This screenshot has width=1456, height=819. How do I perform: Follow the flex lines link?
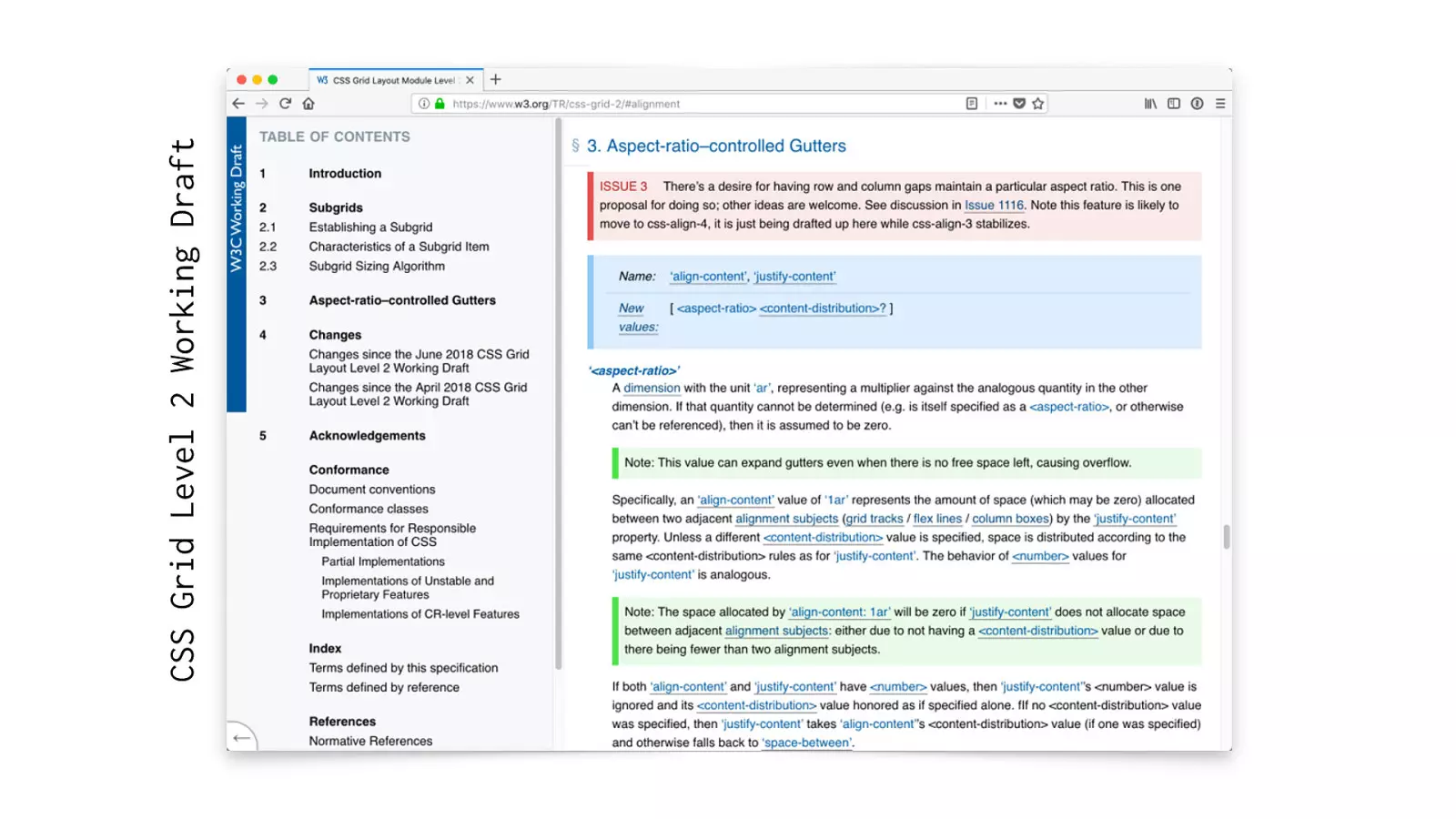pos(937,519)
